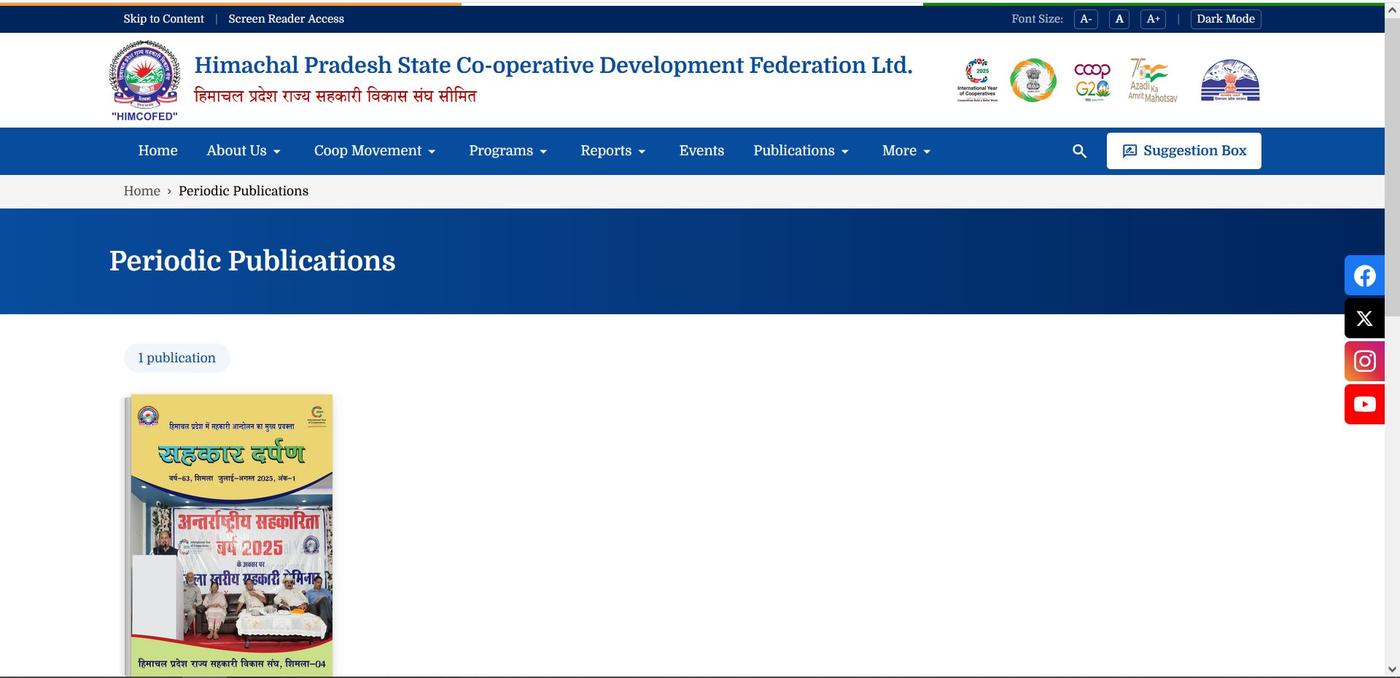Viewport: 1400px width, 678px height.
Task: Expand the About Us dropdown
Action: pyautogui.click(x=243, y=151)
